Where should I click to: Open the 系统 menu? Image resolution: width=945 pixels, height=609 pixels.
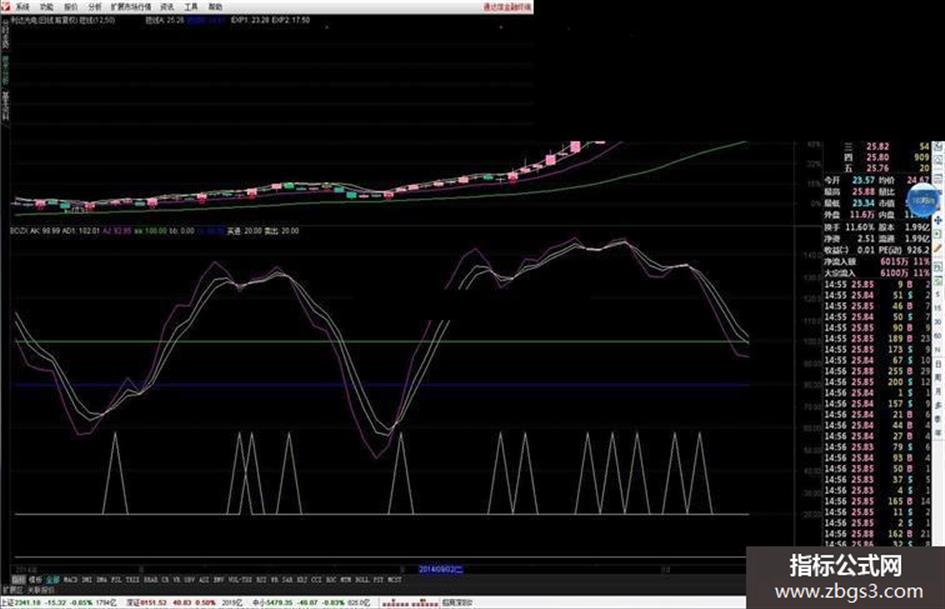[22, 7]
